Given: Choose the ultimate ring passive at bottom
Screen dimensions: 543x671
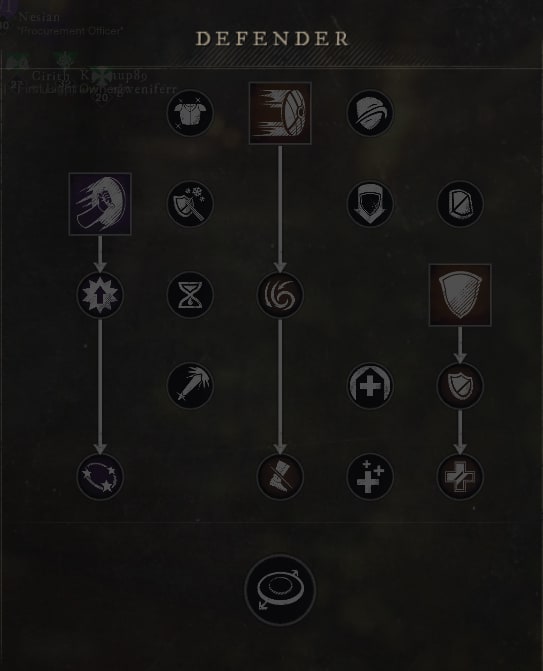Looking at the screenshot, I should (280, 590).
